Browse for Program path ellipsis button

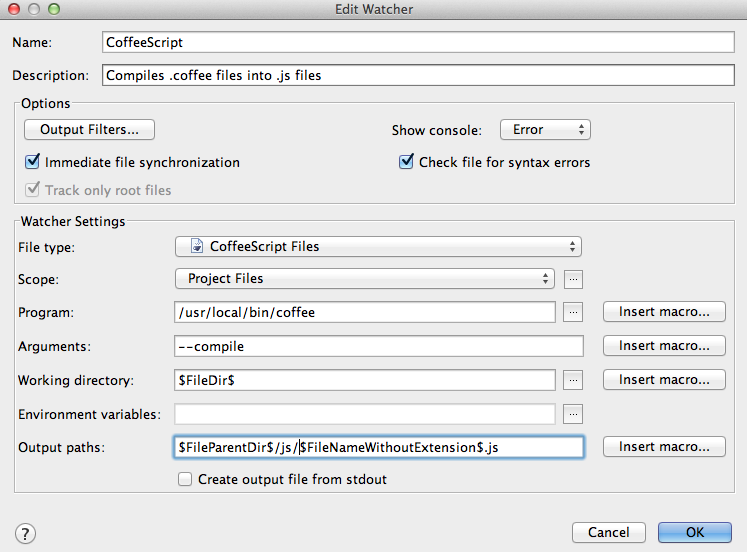pyautogui.click(x=573, y=312)
